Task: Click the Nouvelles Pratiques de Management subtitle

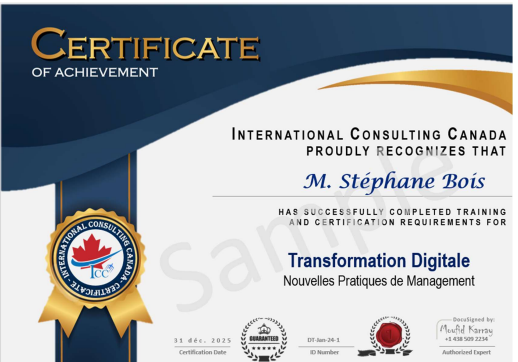Action: point(379,281)
